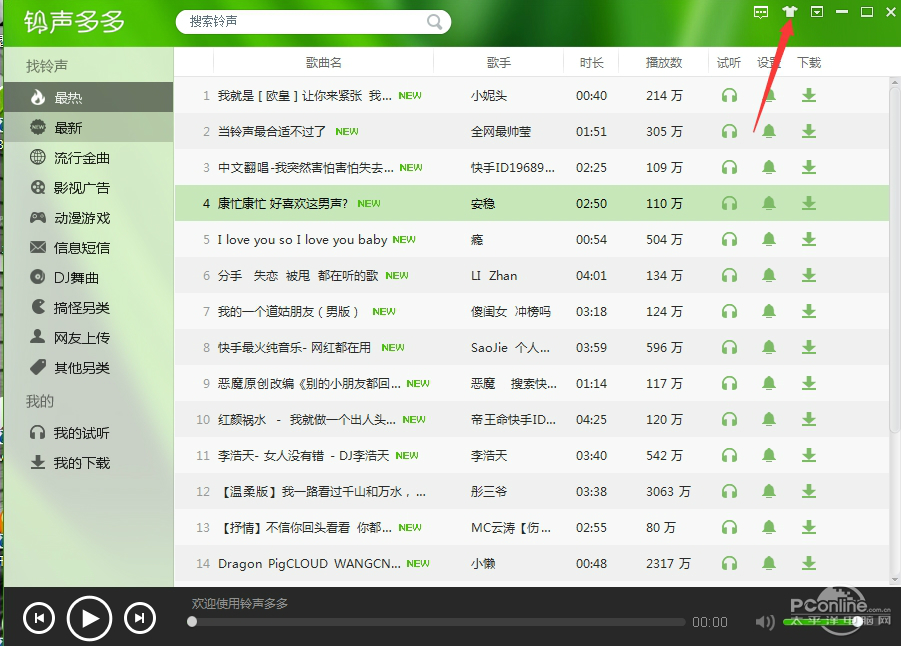
Task: Preview song 10 红颜祸水
Action: pos(729,420)
